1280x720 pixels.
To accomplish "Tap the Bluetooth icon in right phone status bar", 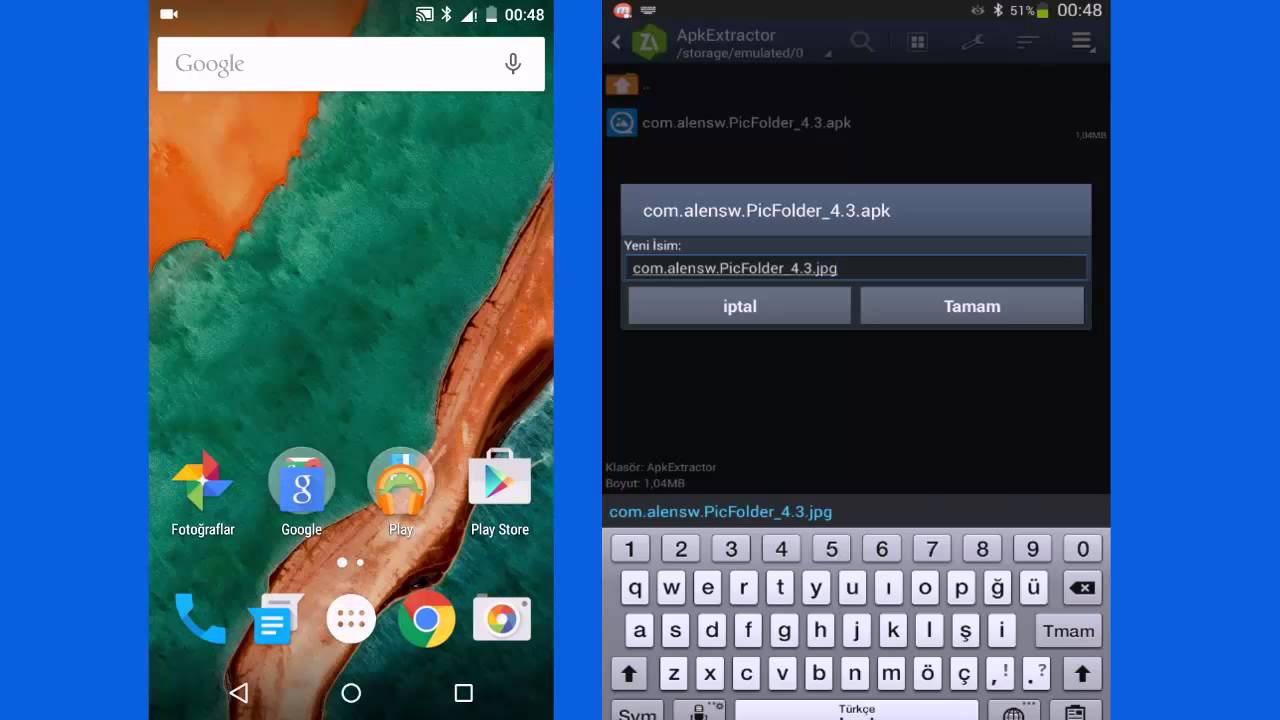I will pyautogui.click(x=997, y=11).
